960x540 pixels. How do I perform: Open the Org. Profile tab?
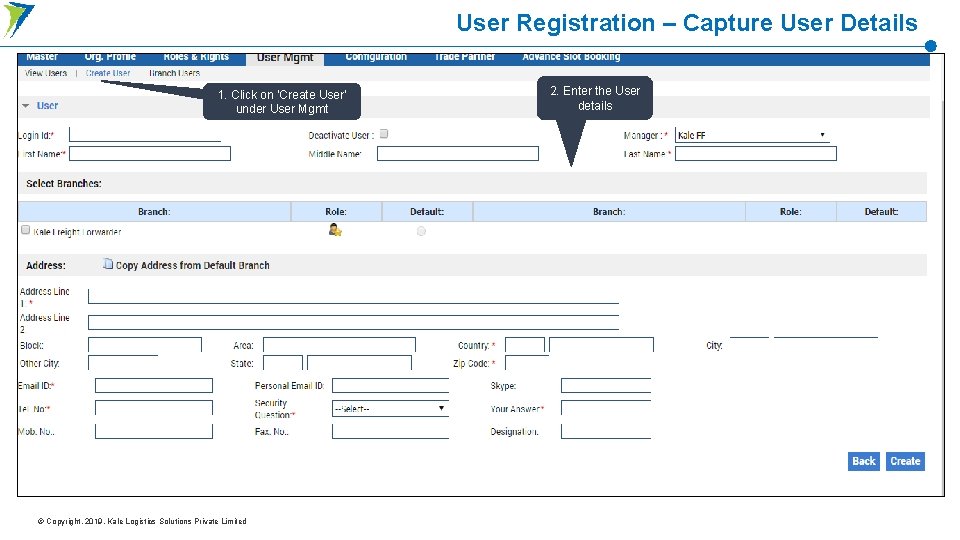tap(110, 57)
